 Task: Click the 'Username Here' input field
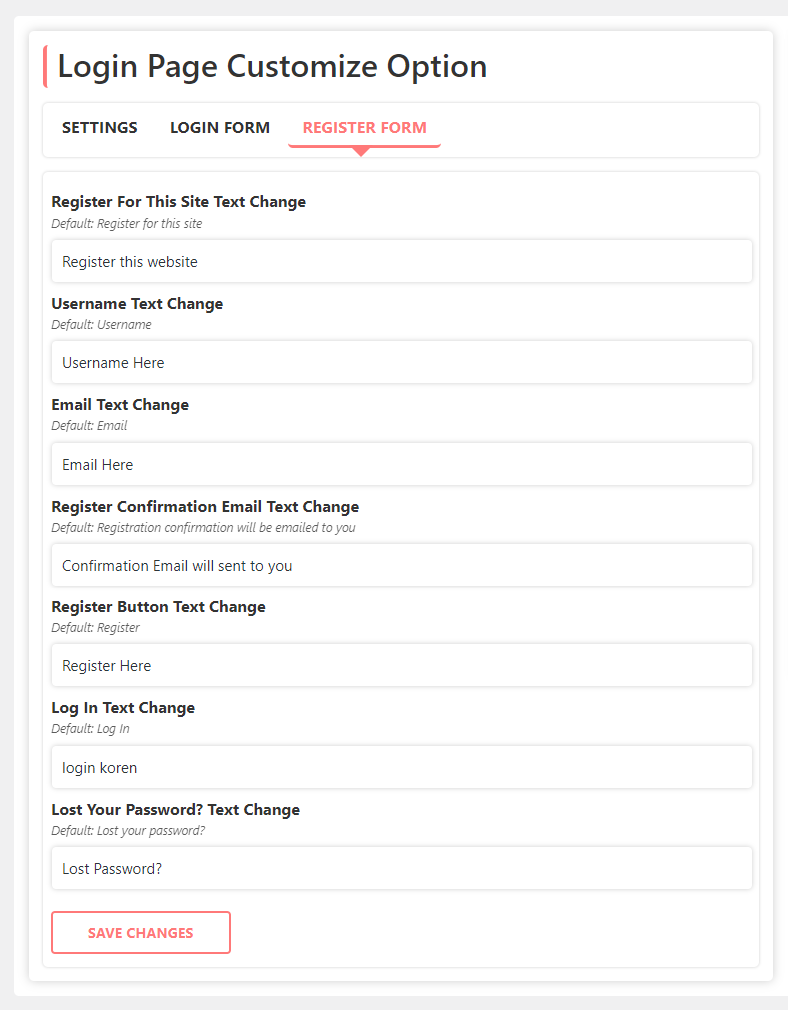pyautogui.click(x=401, y=363)
